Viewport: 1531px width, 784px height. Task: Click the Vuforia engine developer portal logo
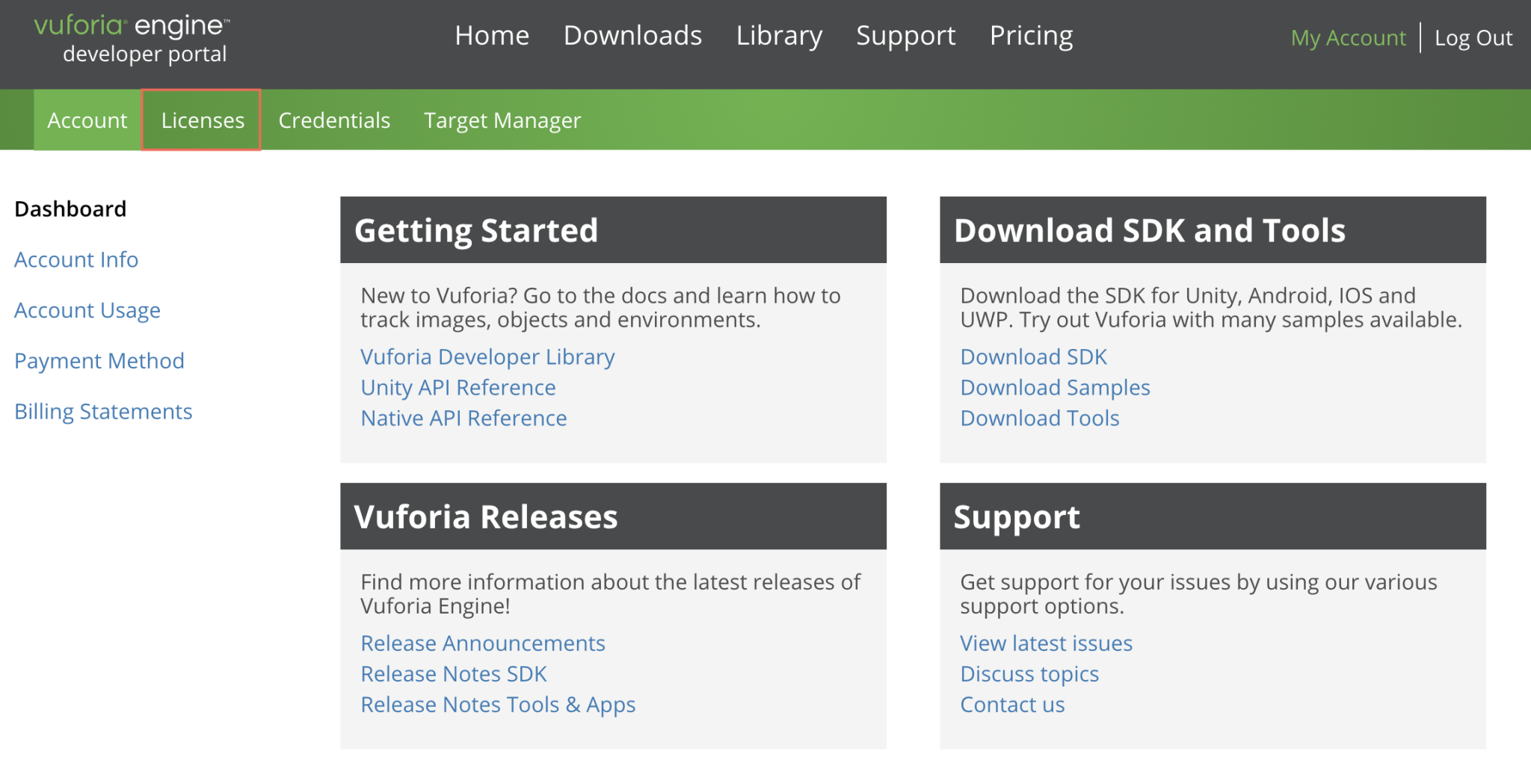tap(132, 40)
